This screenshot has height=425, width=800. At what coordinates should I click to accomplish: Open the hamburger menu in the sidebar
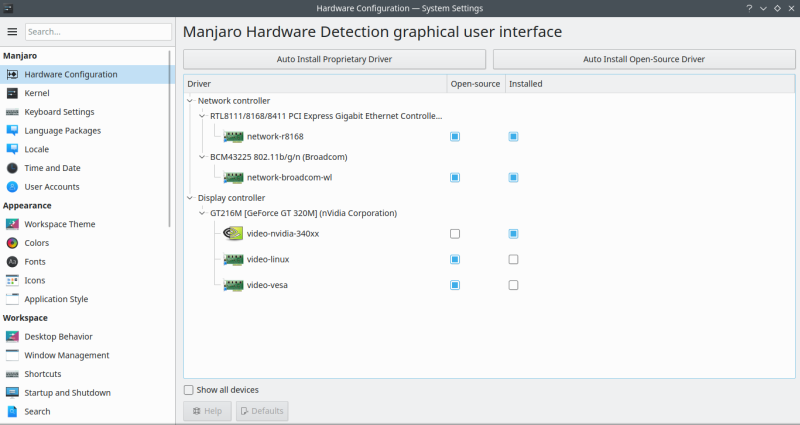[12, 32]
